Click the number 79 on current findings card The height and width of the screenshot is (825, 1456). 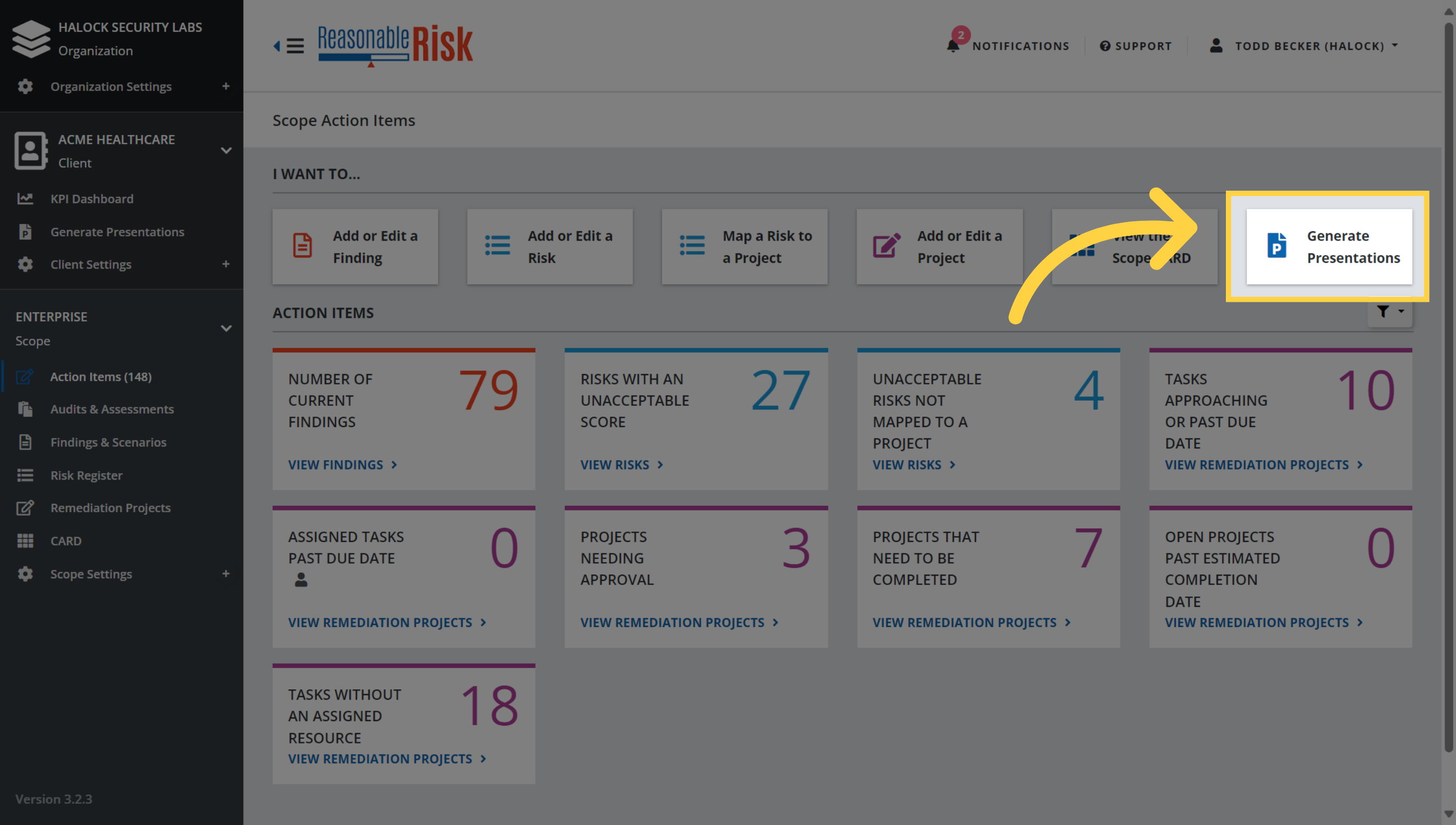(488, 390)
